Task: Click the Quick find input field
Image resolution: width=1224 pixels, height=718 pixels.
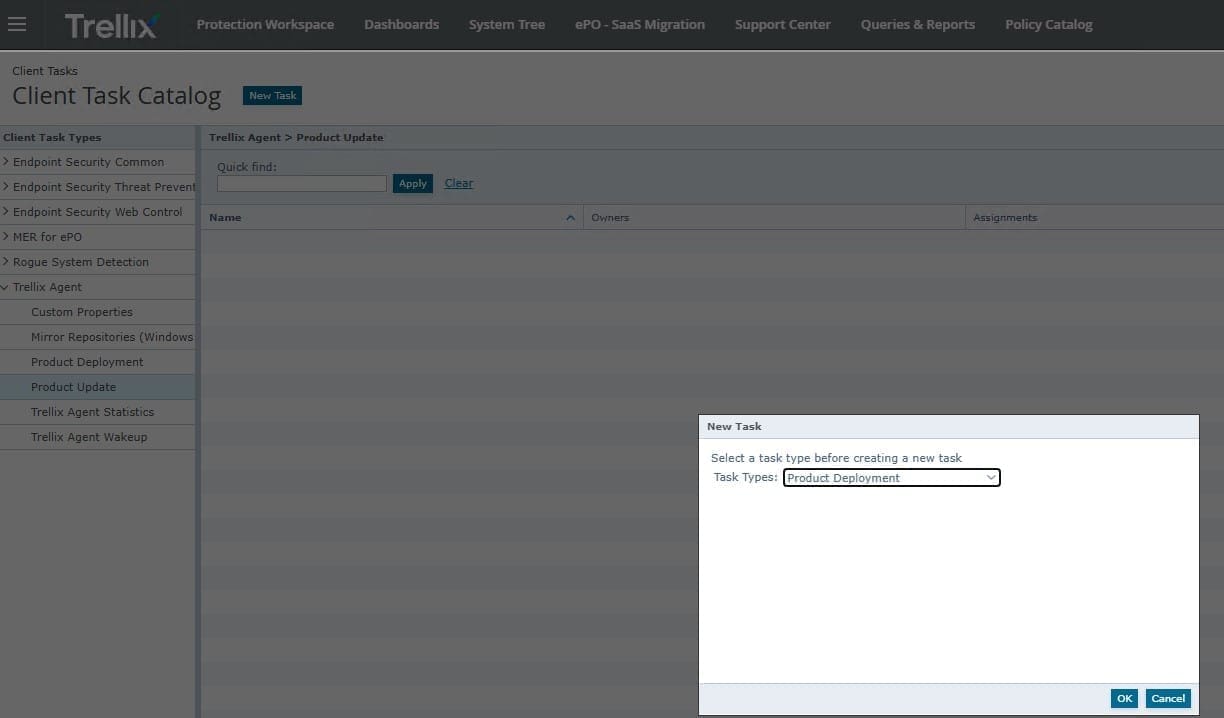Action: point(302,184)
